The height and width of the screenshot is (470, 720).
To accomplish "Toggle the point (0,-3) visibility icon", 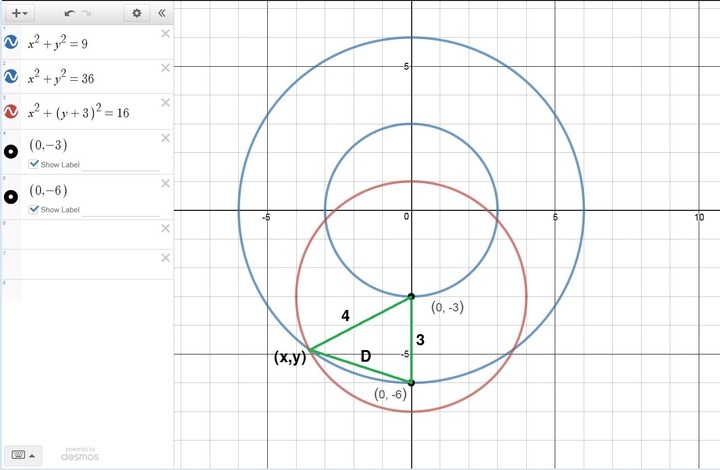I will pyautogui.click(x=11, y=152).
